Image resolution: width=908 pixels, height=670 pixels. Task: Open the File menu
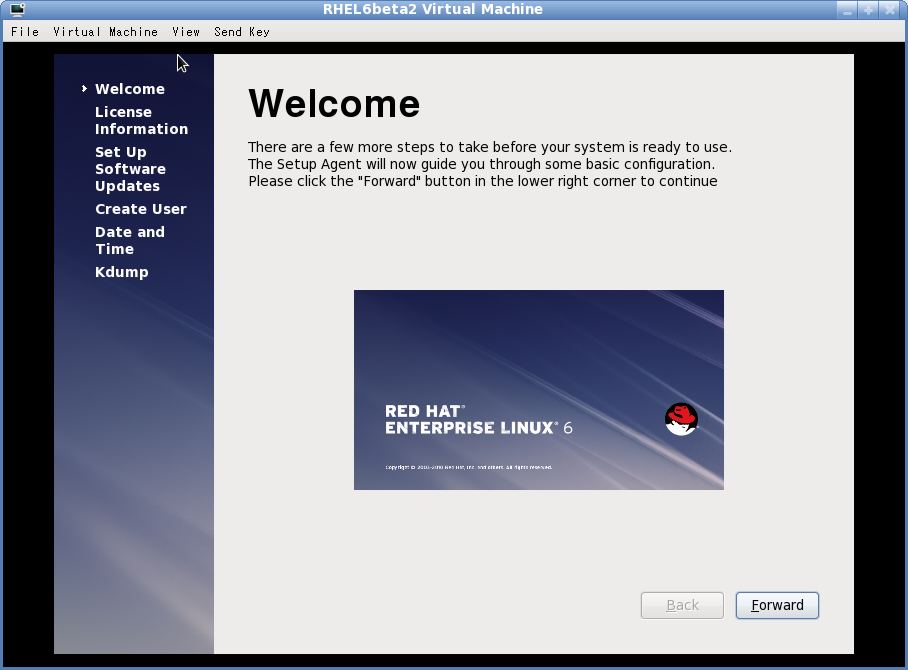click(x=25, y=32)
